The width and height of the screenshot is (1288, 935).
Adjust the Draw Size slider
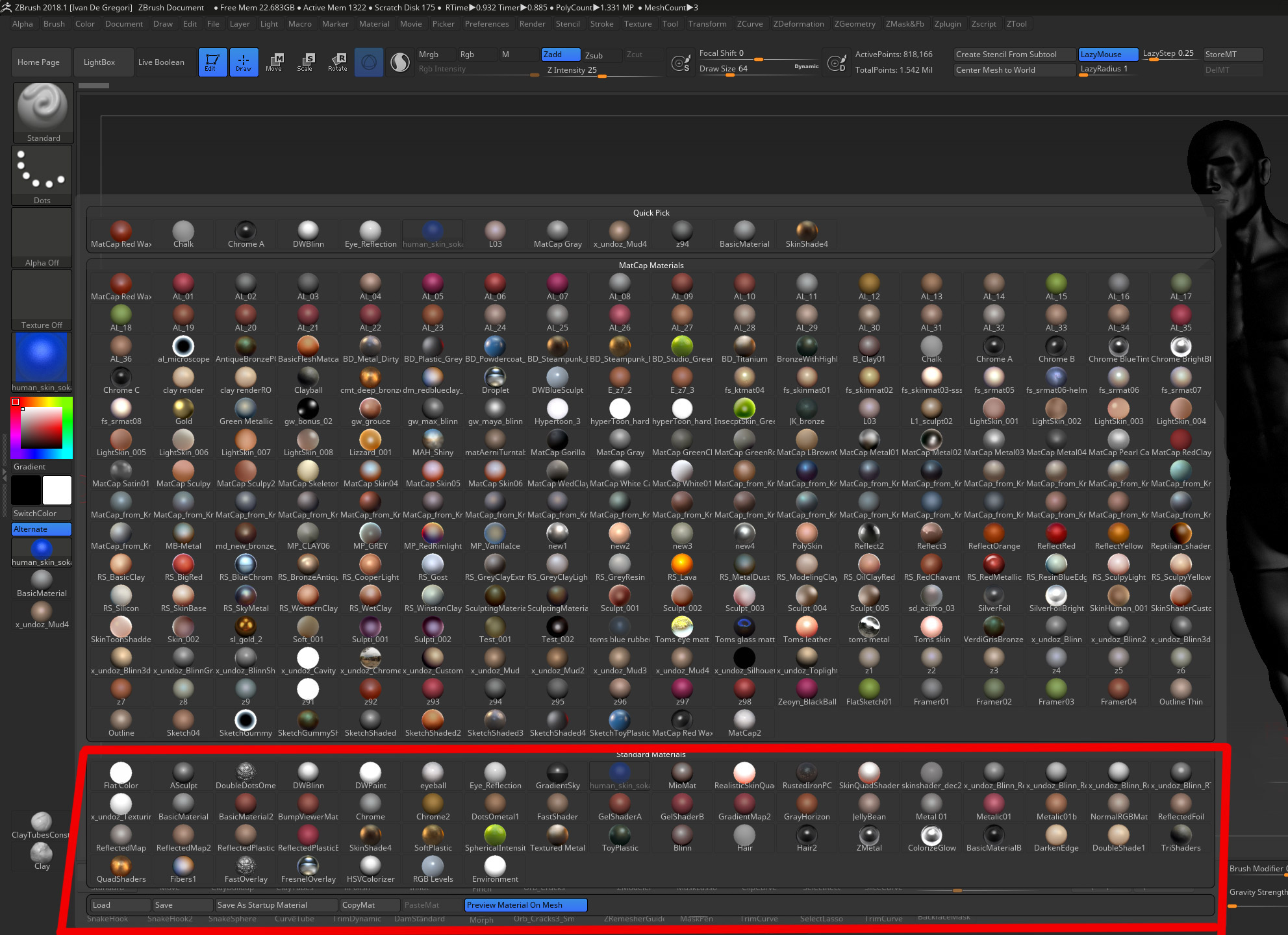(759, 69)
